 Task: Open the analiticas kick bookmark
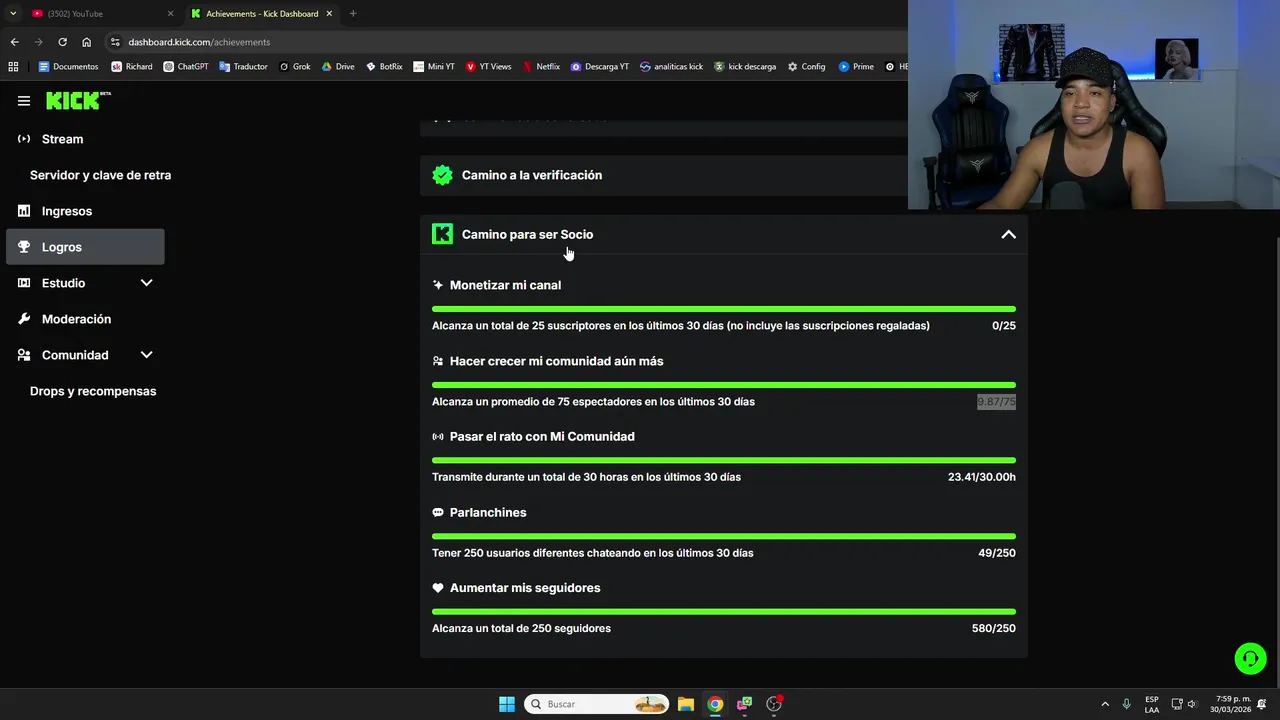pyautogui.click(x=671, y=67)
